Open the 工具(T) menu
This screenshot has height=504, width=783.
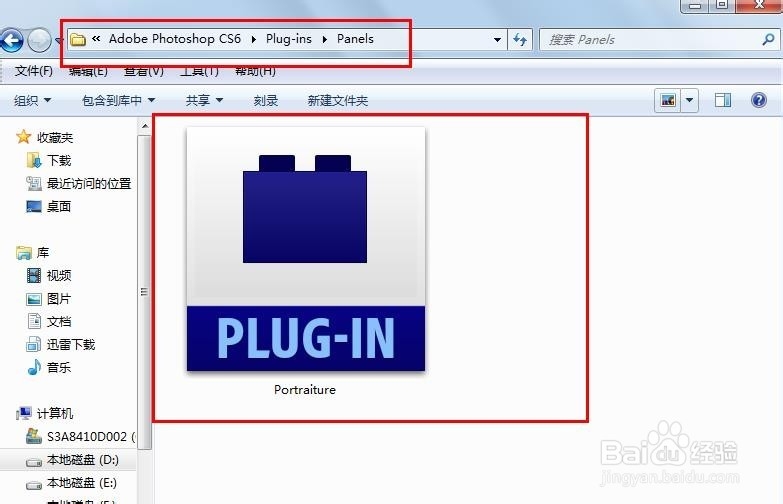pos(199,71)
